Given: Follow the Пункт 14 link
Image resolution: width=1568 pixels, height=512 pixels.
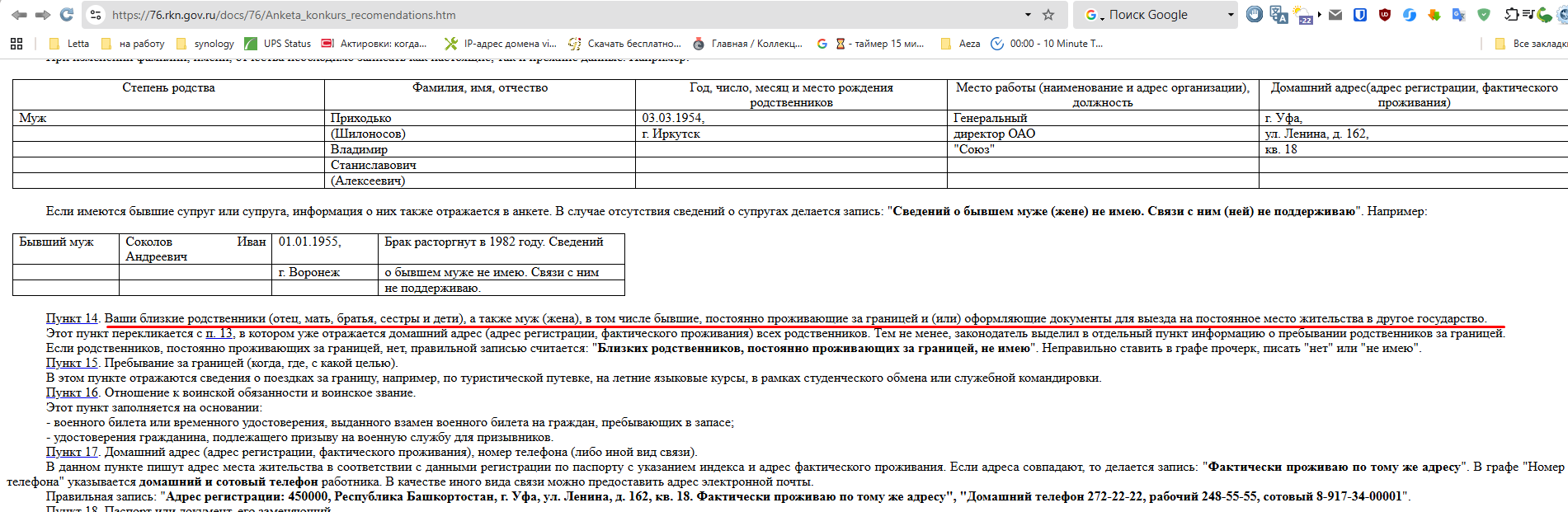Looking at the screenshot, I should [x=72, y=318].
